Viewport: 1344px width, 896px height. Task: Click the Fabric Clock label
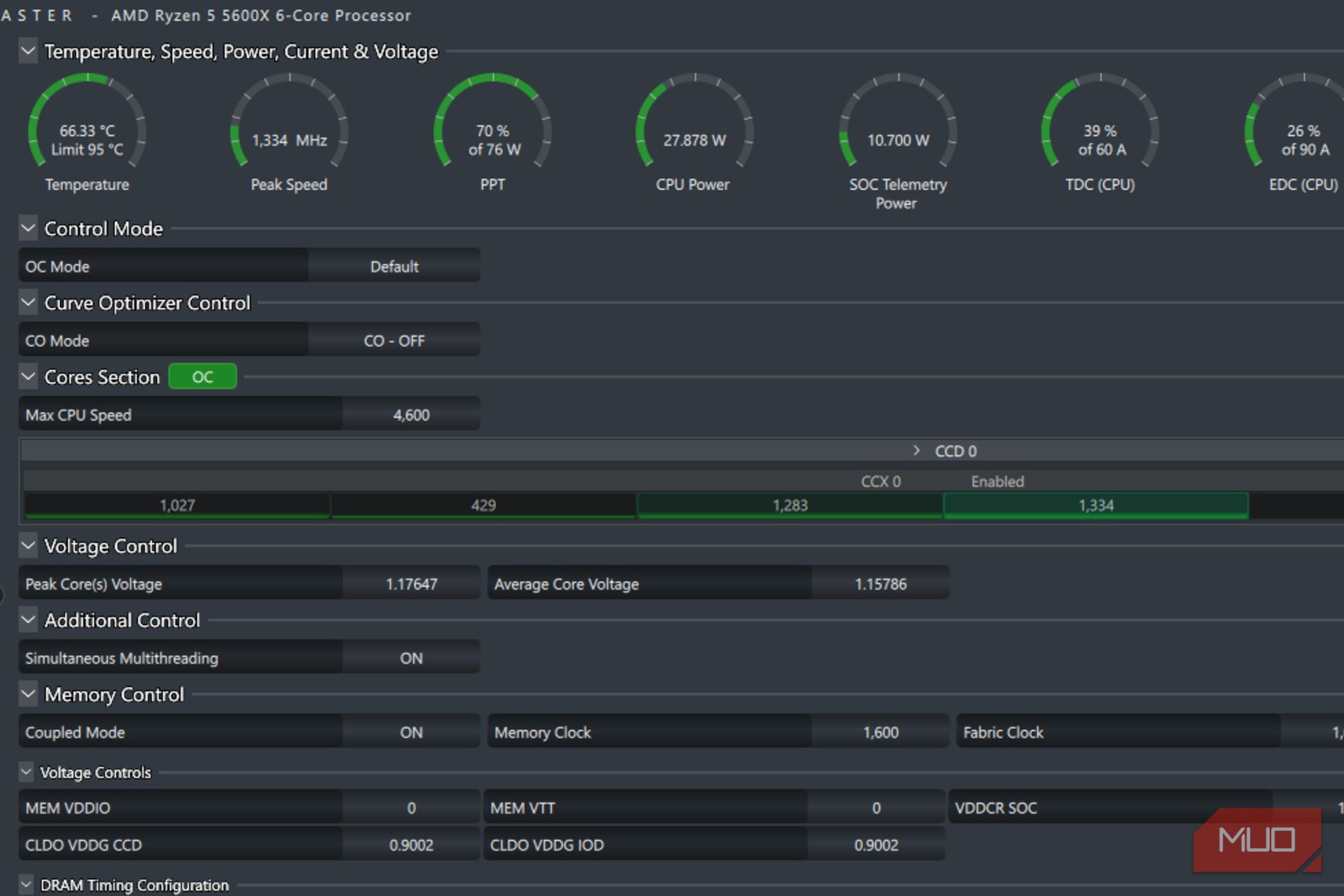(1003, 732)
